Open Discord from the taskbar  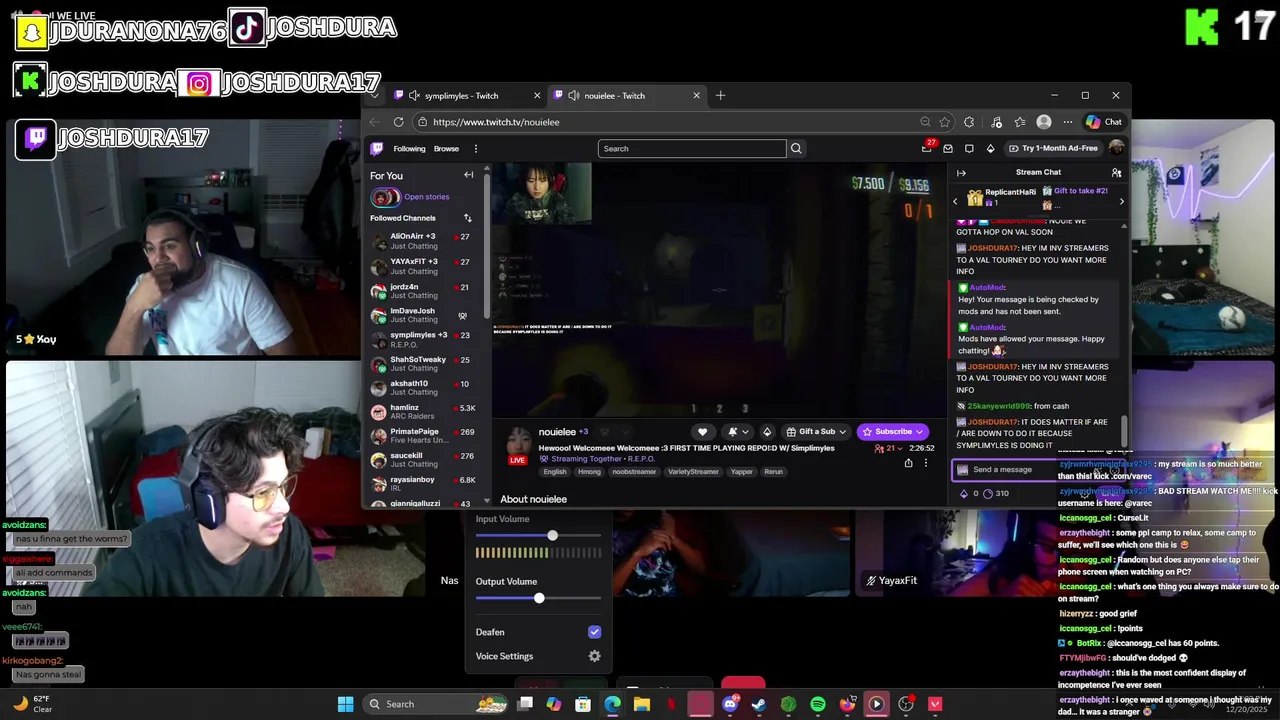[730, 704]
